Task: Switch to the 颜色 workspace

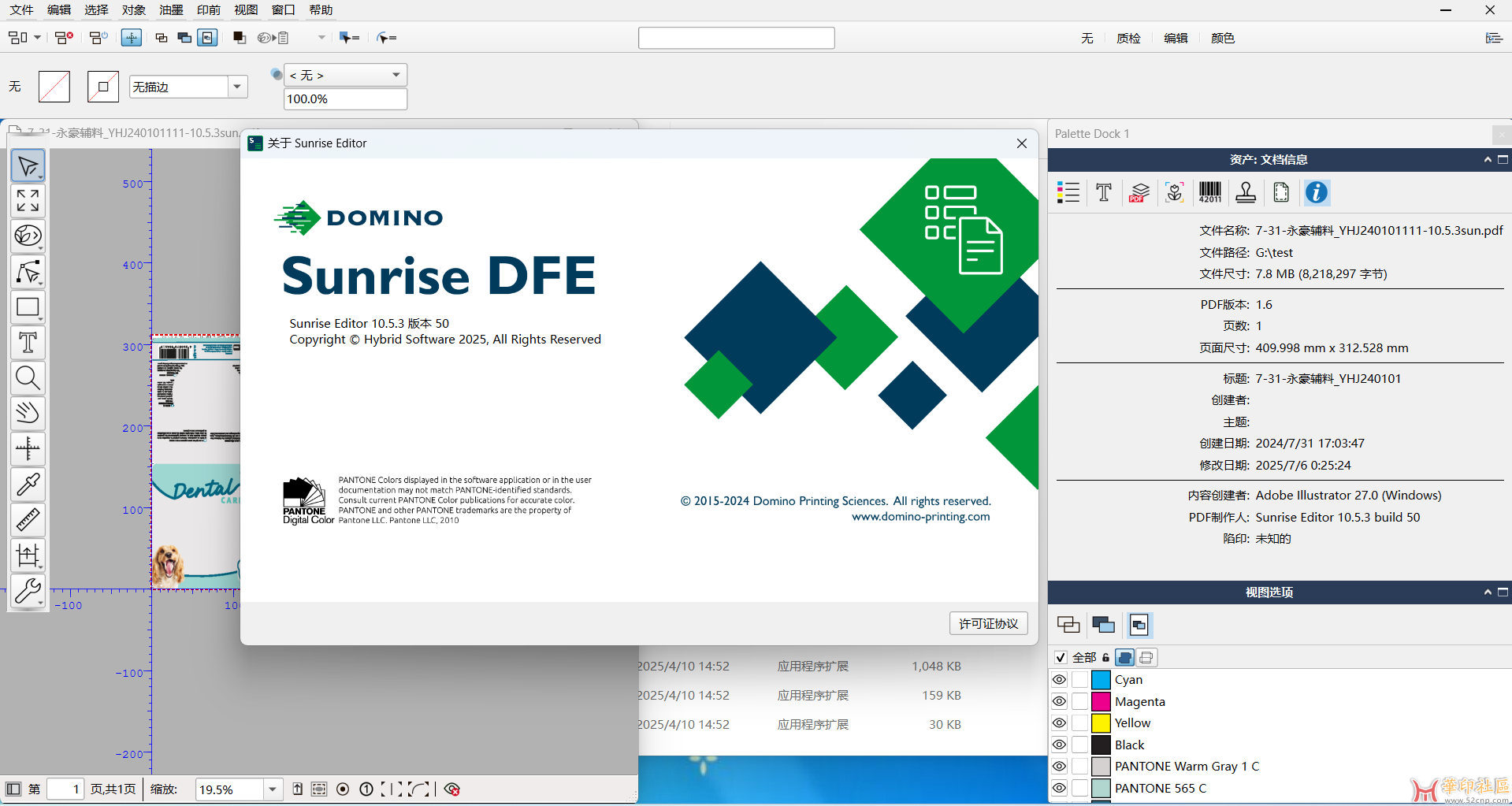Action: (x=1223, y=38)
